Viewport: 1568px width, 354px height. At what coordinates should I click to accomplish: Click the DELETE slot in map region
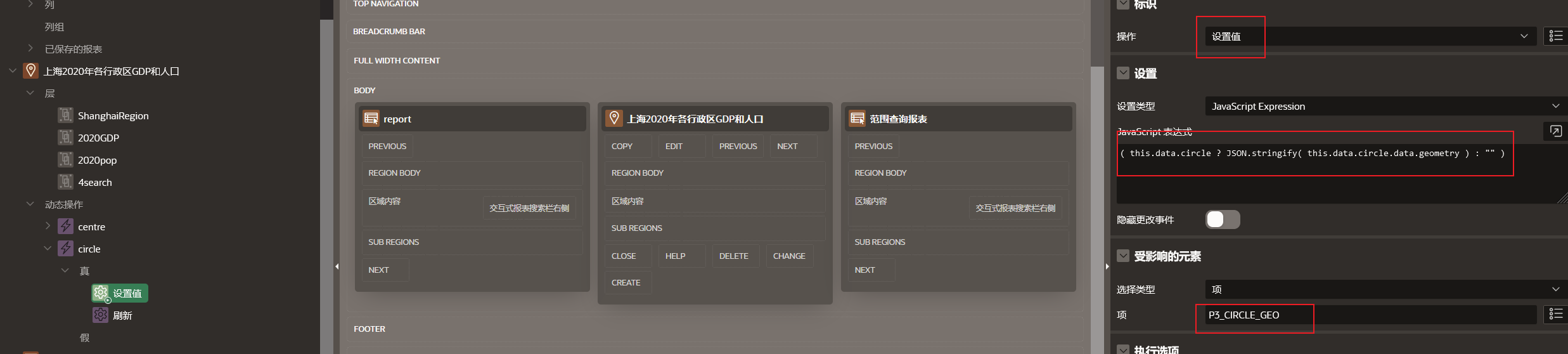(x=736, y=256)
